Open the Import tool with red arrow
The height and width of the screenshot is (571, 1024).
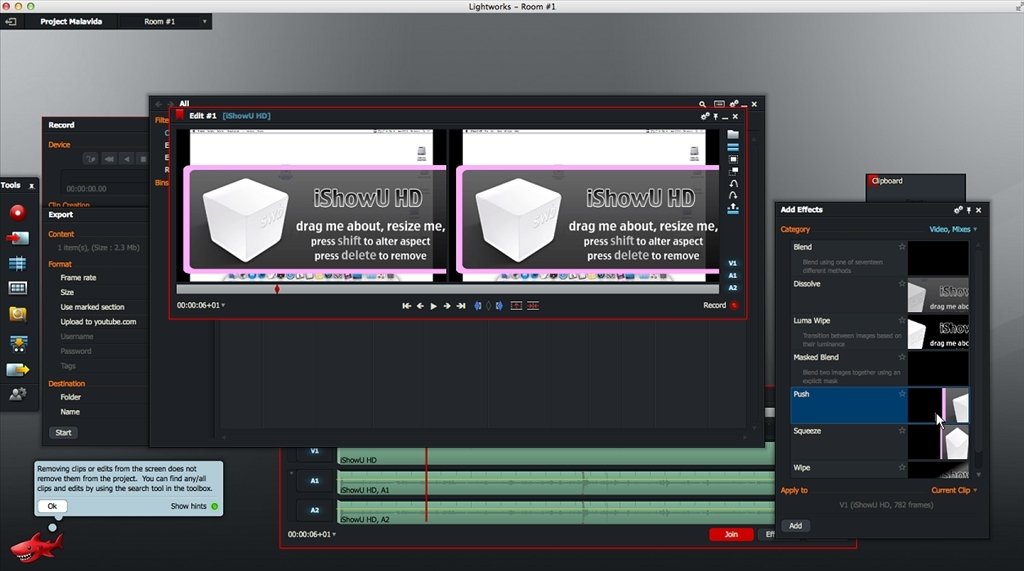(18, 238)
